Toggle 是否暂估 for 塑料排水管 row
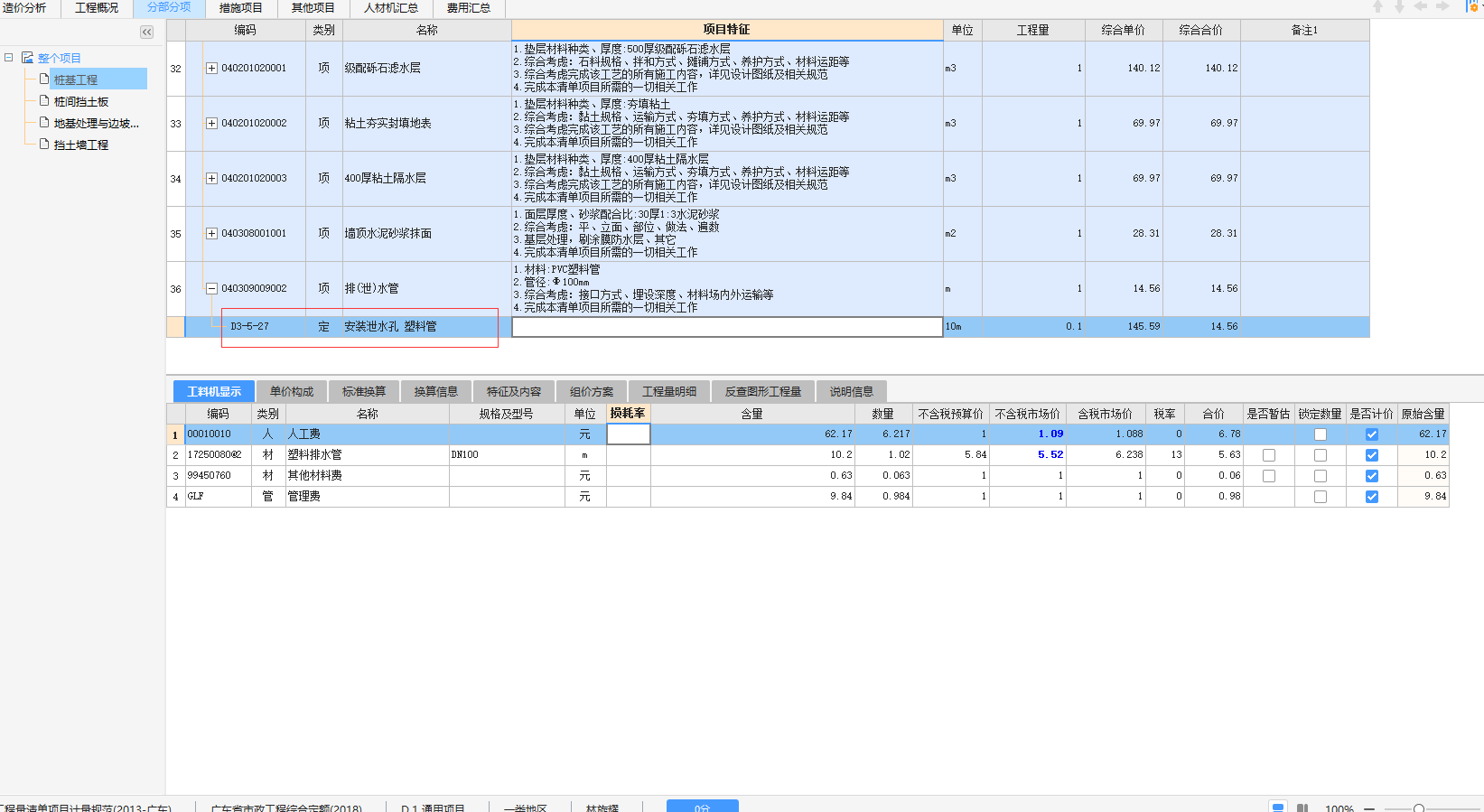This screenshot has height=812, width=1484. click(x=1269, y=455)
